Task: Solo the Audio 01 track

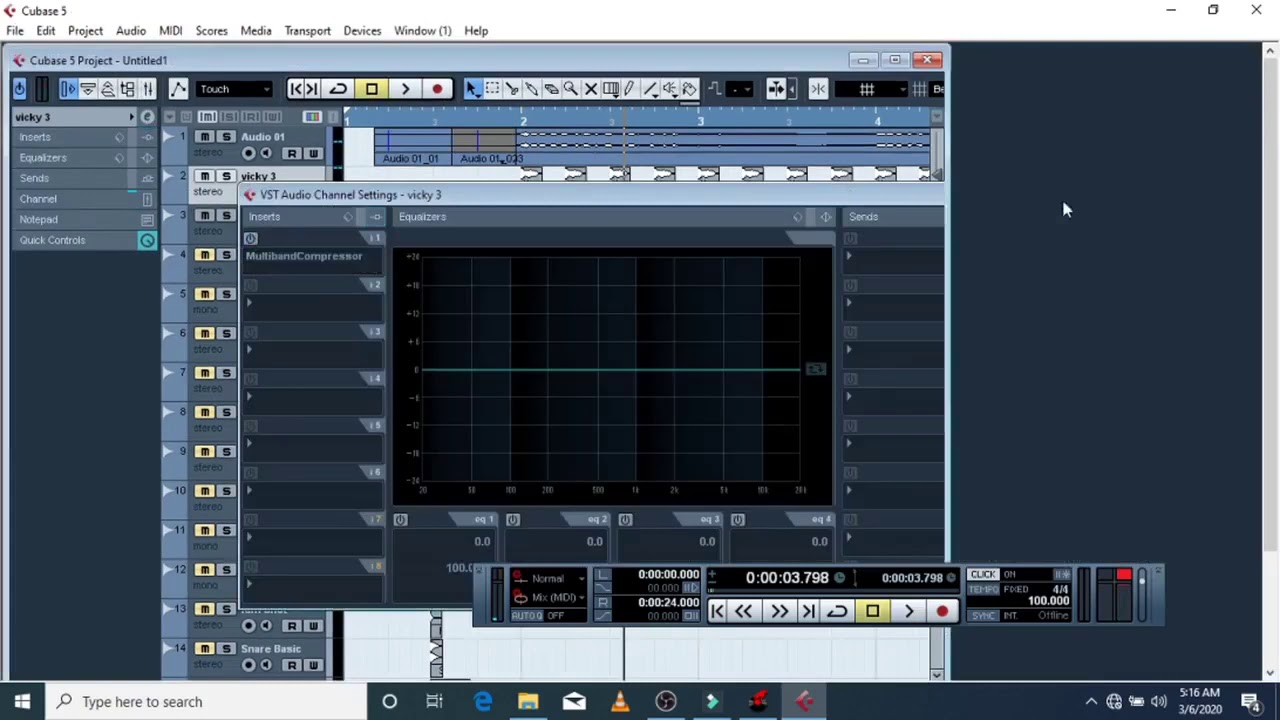Action: 226,137
